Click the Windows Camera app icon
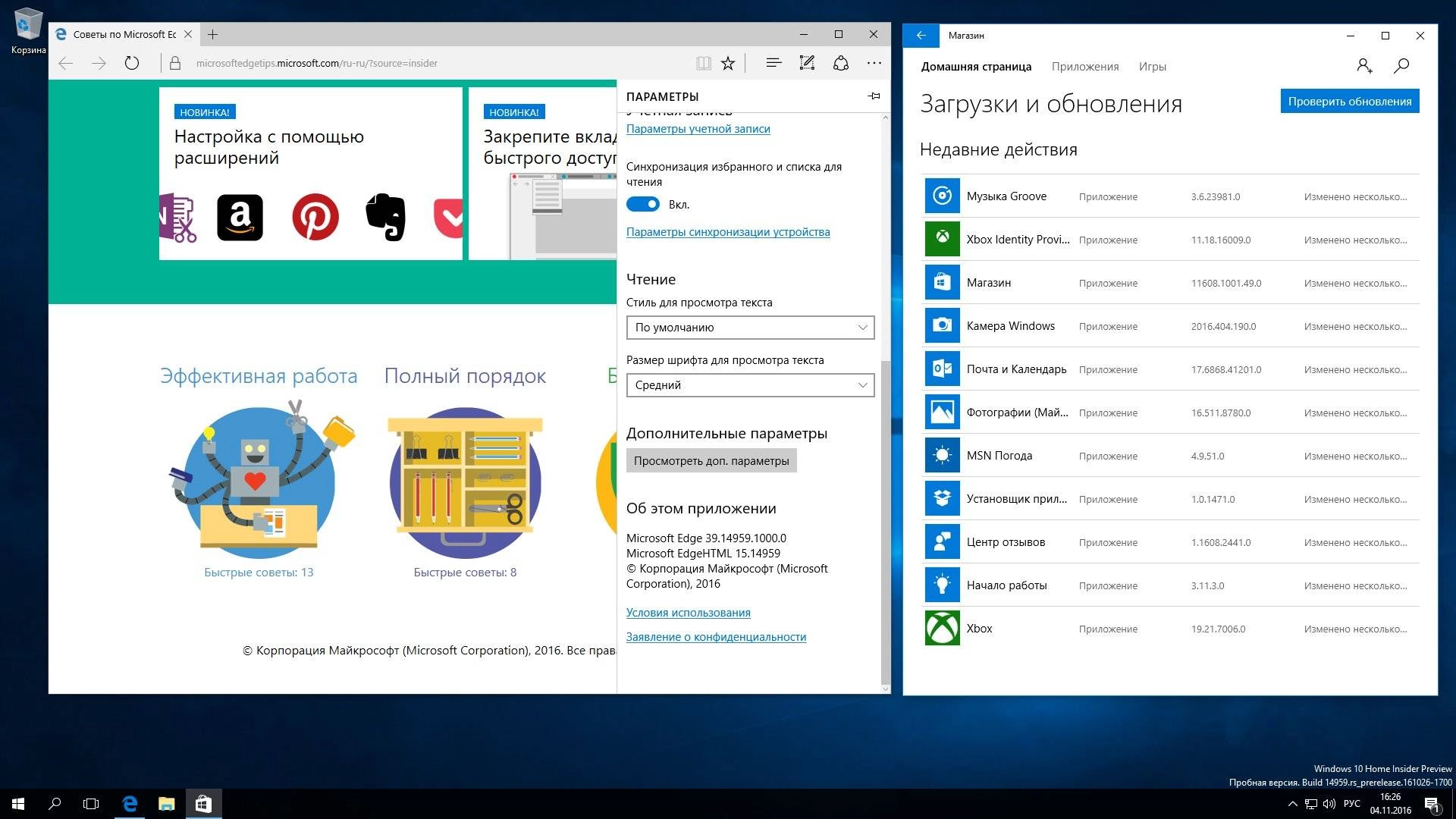 942,326
